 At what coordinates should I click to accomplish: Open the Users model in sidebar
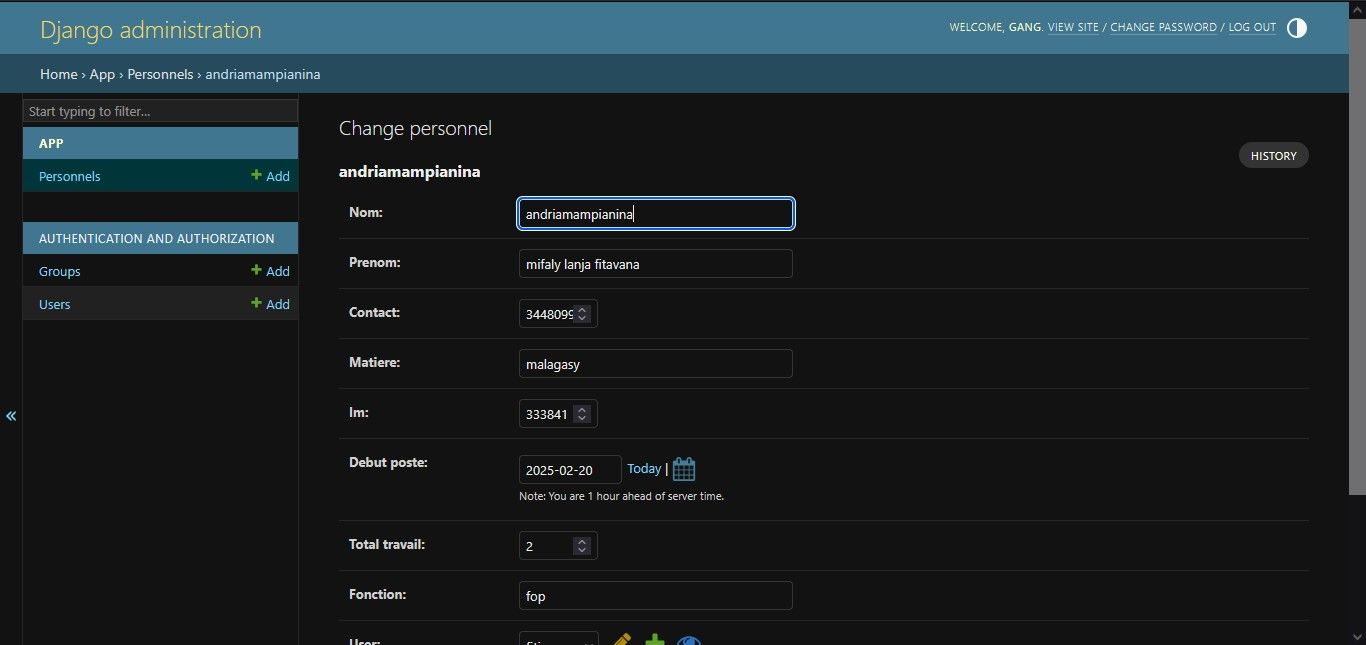pos(55,304)
